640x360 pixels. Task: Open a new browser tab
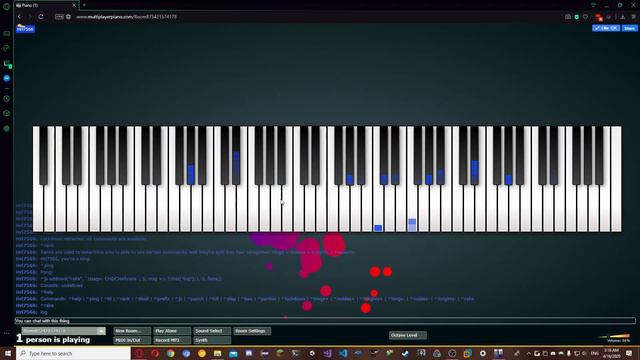84,5
